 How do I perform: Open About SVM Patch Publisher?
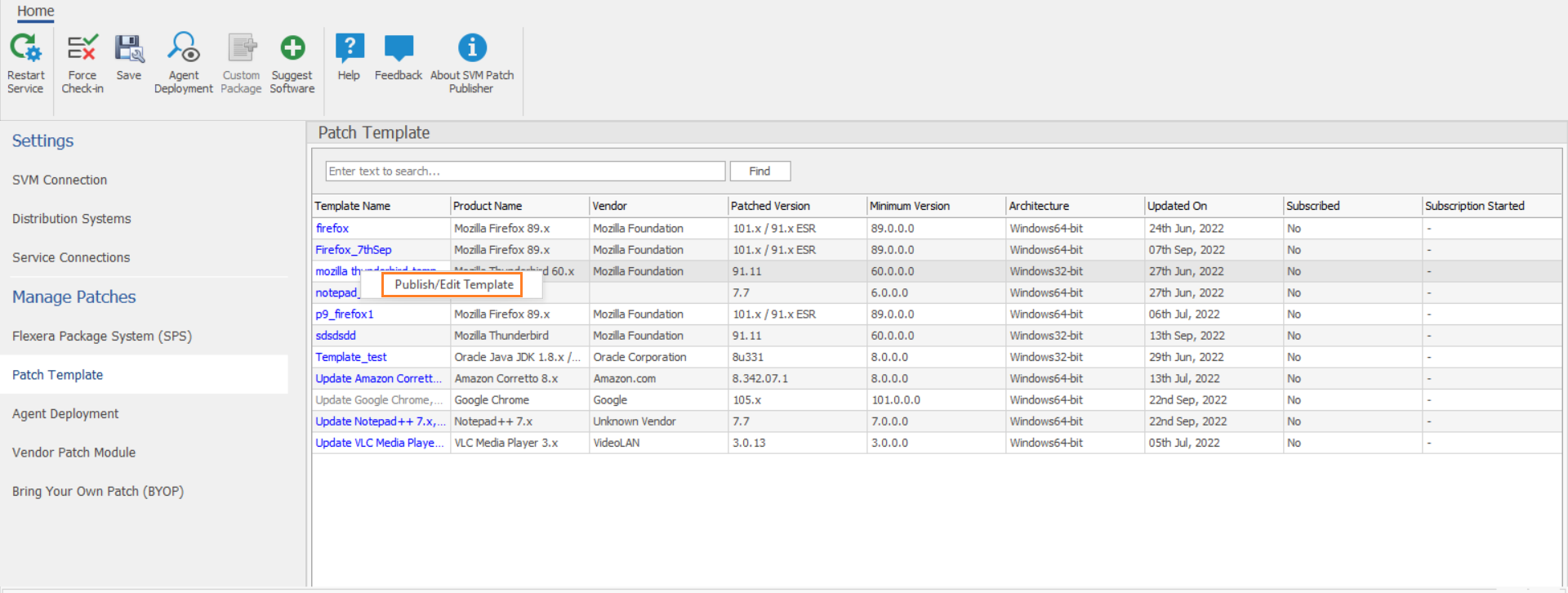(472, 49)
